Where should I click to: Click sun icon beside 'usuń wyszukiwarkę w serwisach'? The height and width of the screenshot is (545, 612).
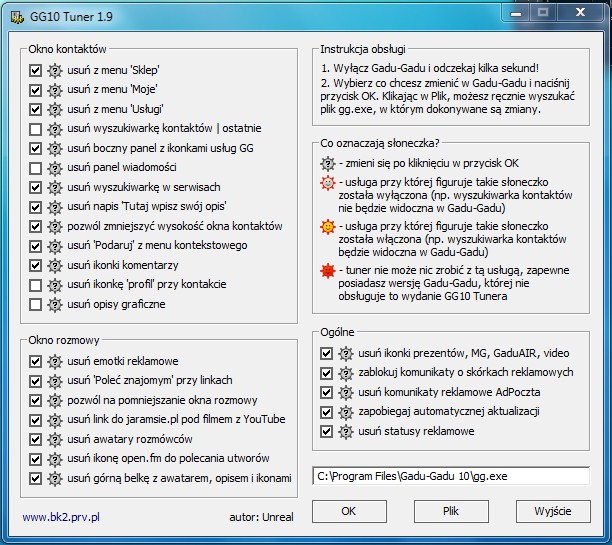coord(55,187)
